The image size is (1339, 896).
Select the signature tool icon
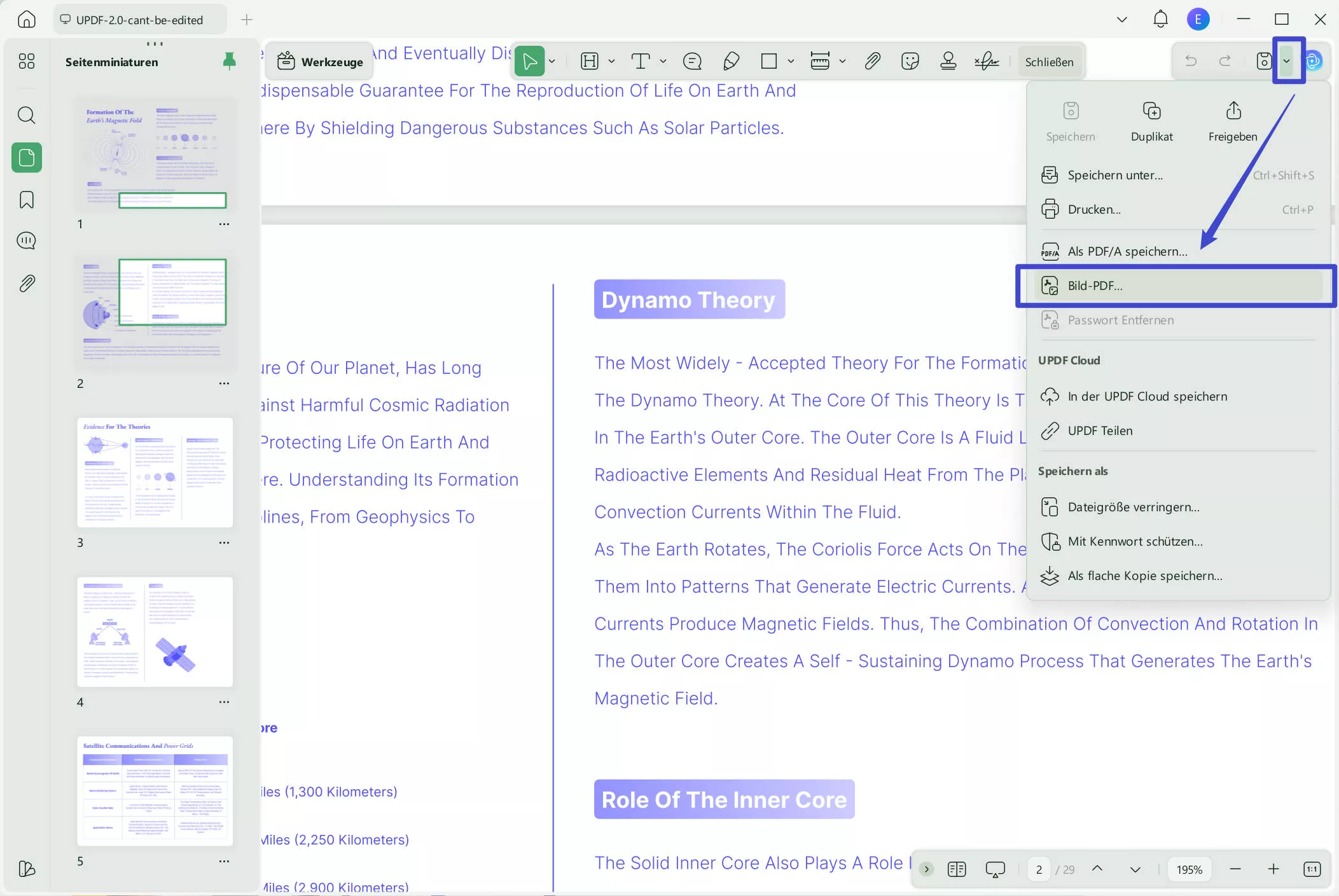pos(987,61)
